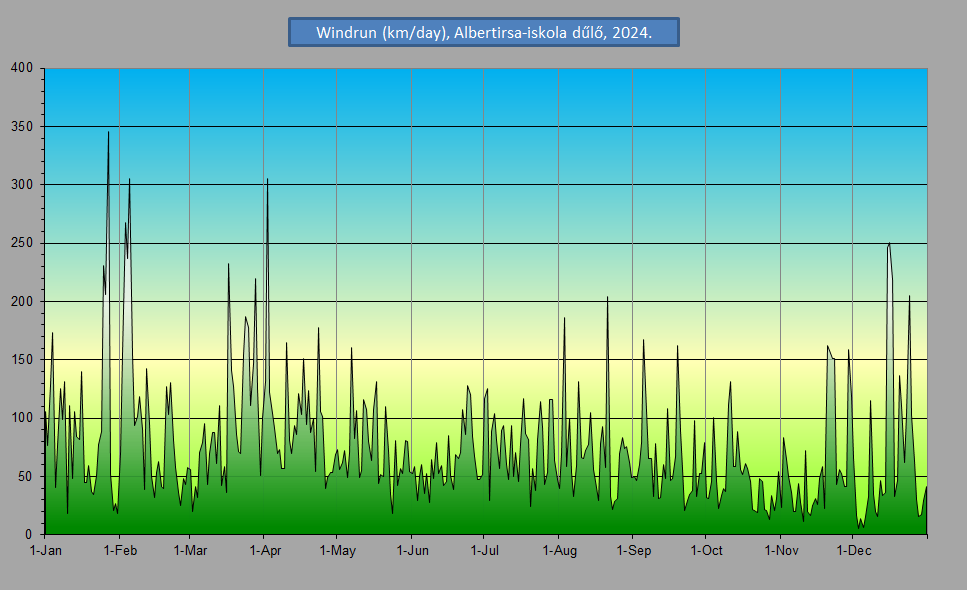This screenshot has width=967, height=590.
Task: Click the 1-Dec x-axis label
Action: 852,550
